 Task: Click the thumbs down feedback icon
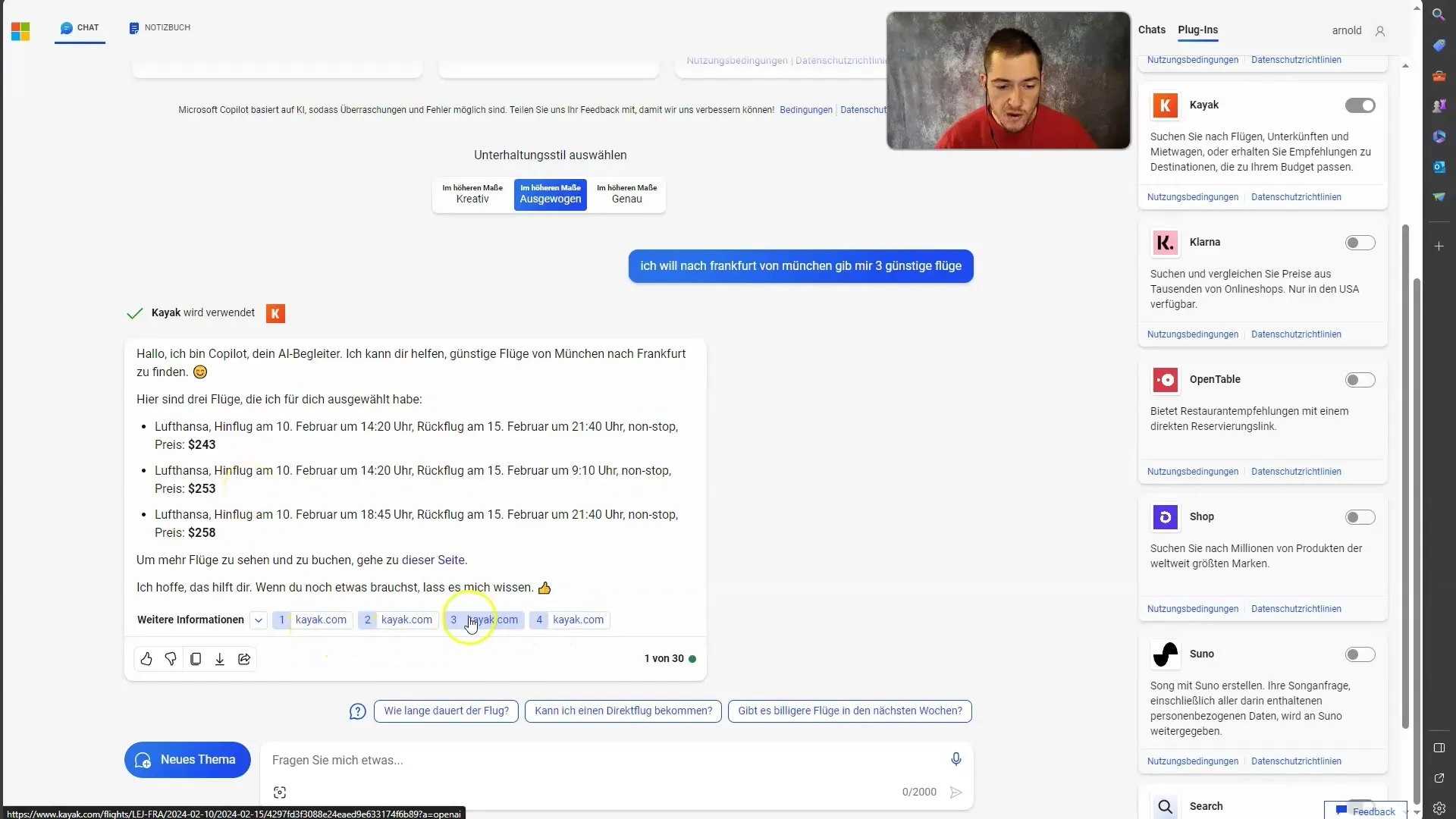pos(171,658)
